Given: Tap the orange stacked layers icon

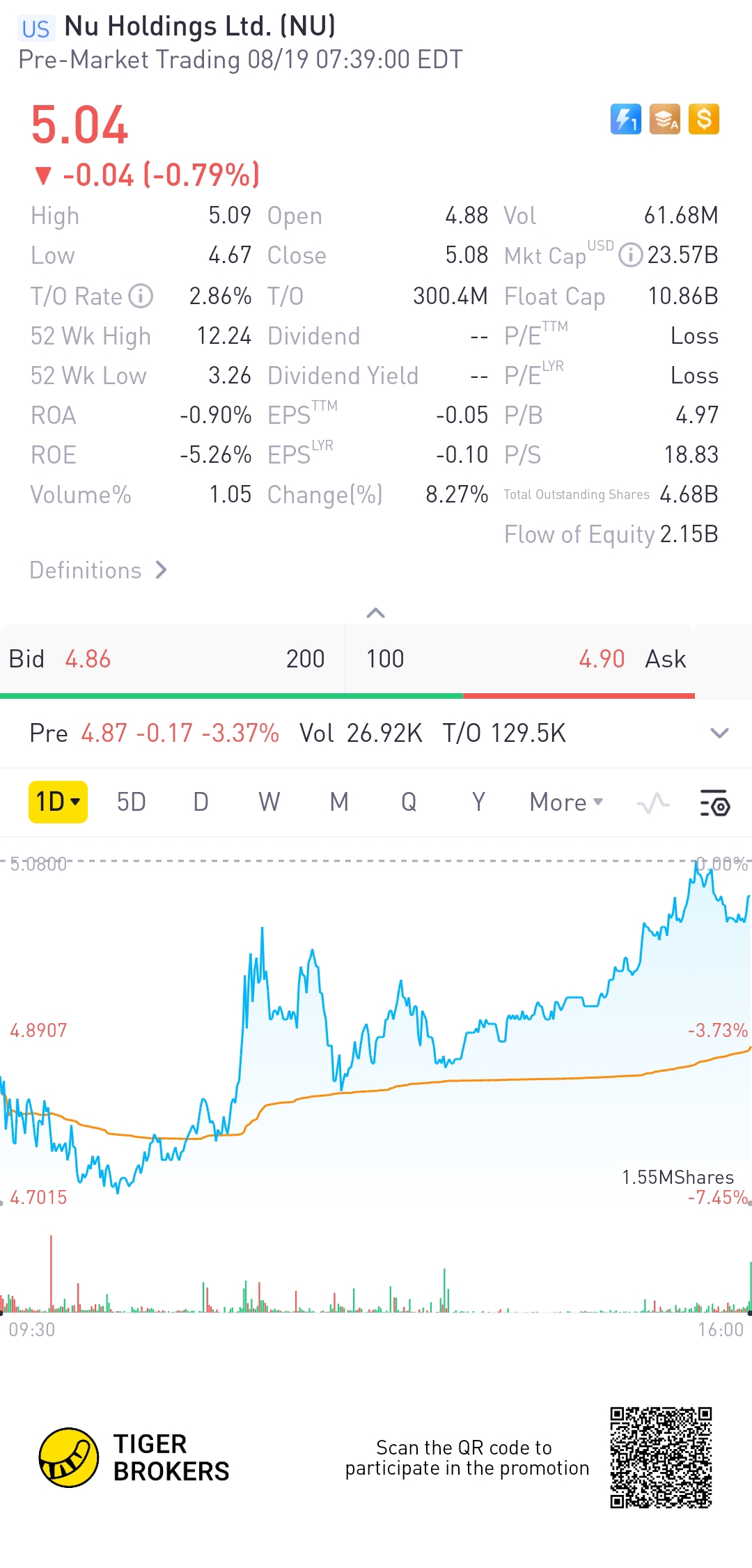Looking at the screenshot, I should 664,119.
